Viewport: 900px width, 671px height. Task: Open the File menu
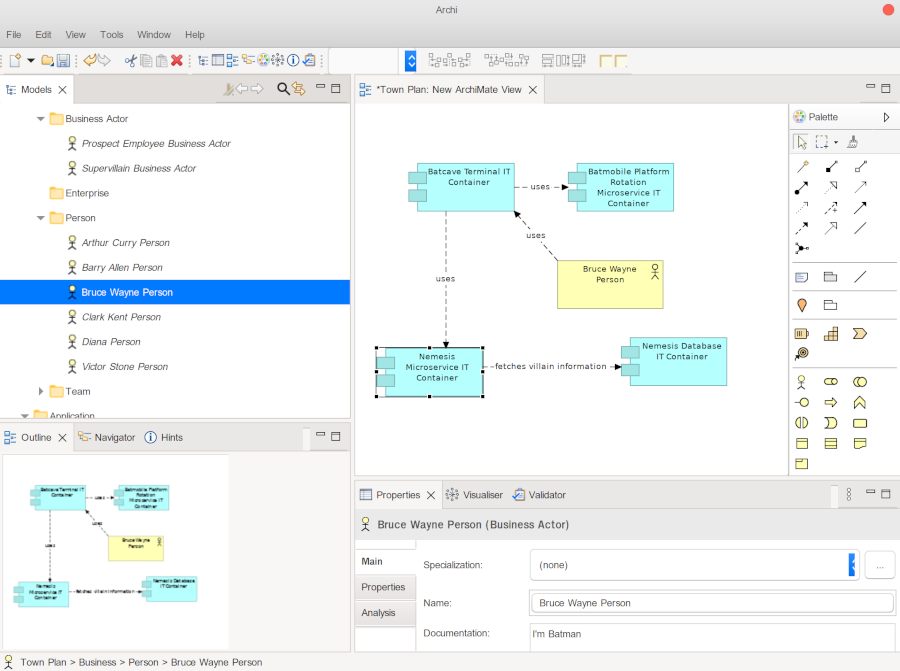point(14,34)
